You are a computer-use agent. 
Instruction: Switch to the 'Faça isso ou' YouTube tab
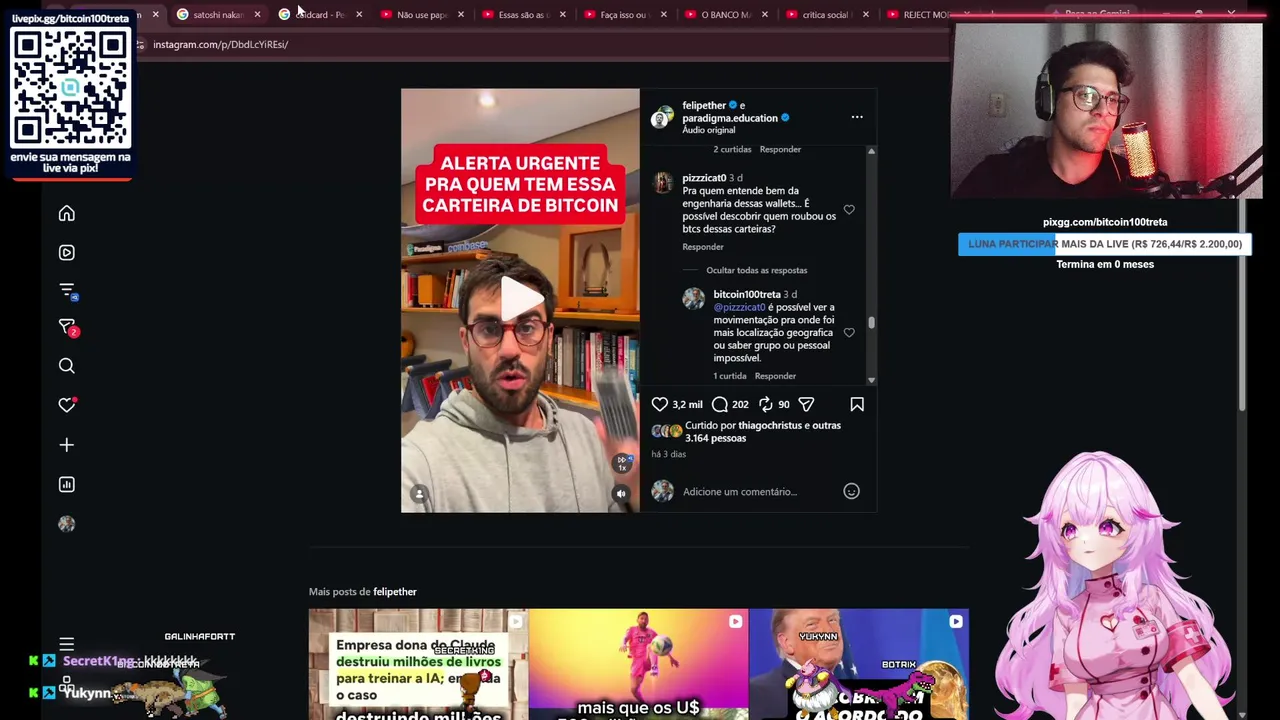click(626, 14)
